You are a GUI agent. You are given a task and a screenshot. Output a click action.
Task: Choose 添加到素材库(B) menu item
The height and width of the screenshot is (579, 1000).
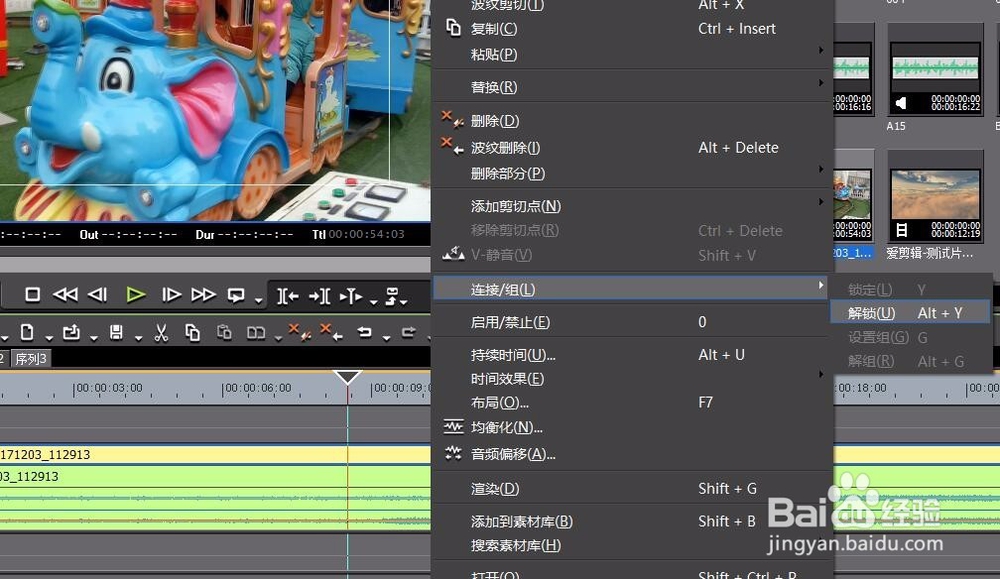coord(632,521)
